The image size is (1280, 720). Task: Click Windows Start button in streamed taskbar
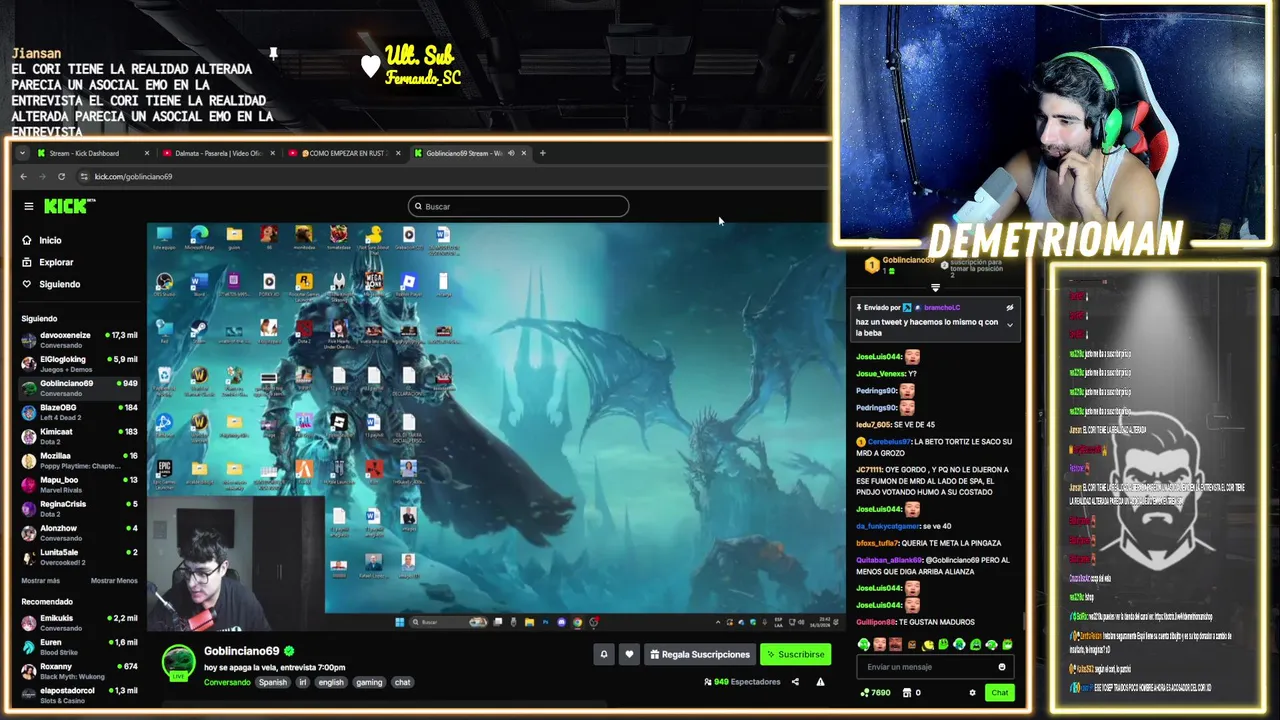pyautogui.click(x=399, y=622)
